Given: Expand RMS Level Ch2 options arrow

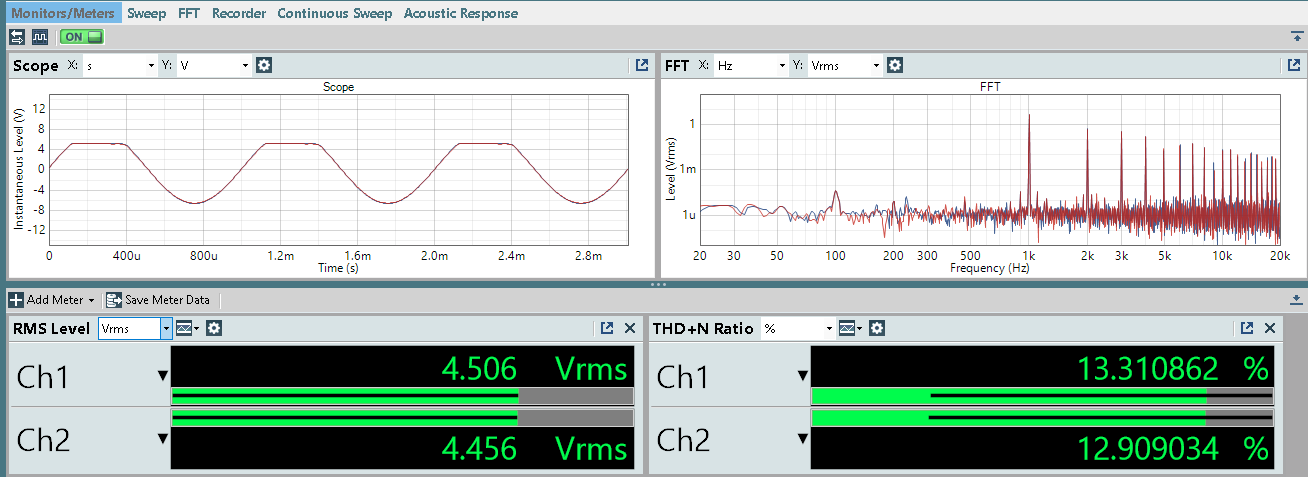Looking at the screenshot, I should (162, 438).
